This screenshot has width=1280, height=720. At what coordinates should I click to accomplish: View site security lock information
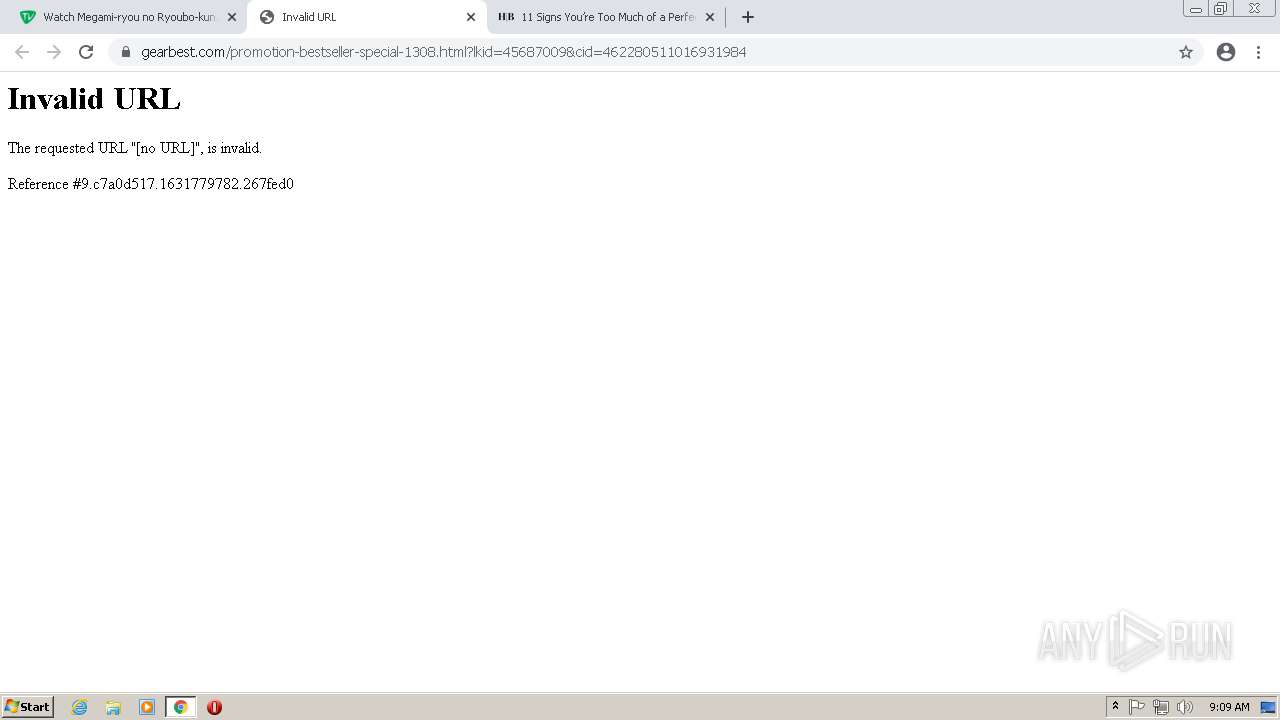point(126,52)
